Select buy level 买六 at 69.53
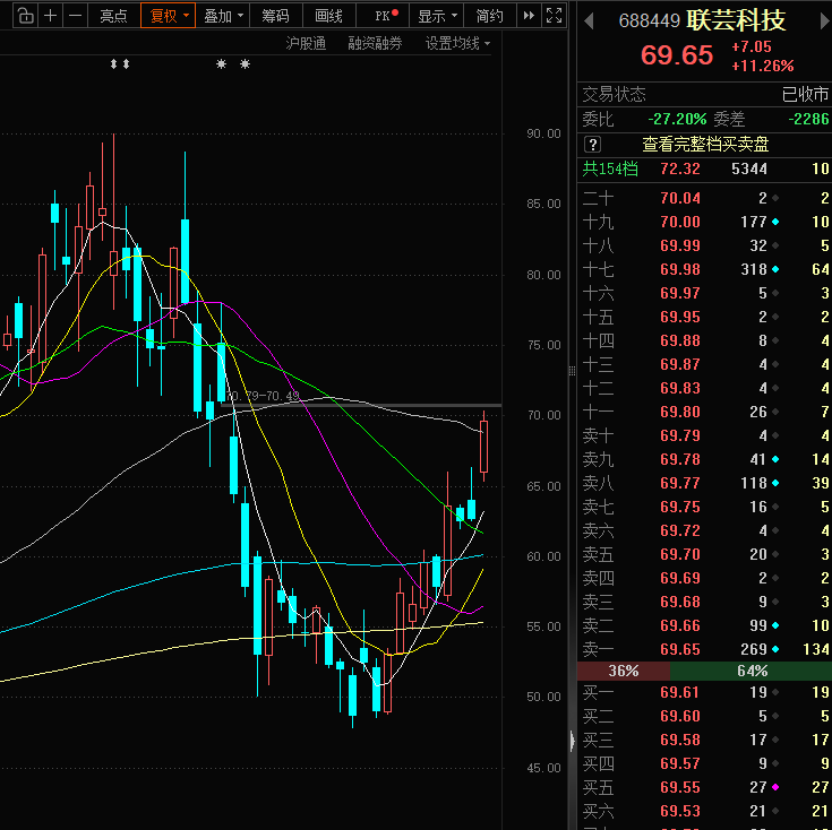The image size is (832, 830). tap(705, 811)
